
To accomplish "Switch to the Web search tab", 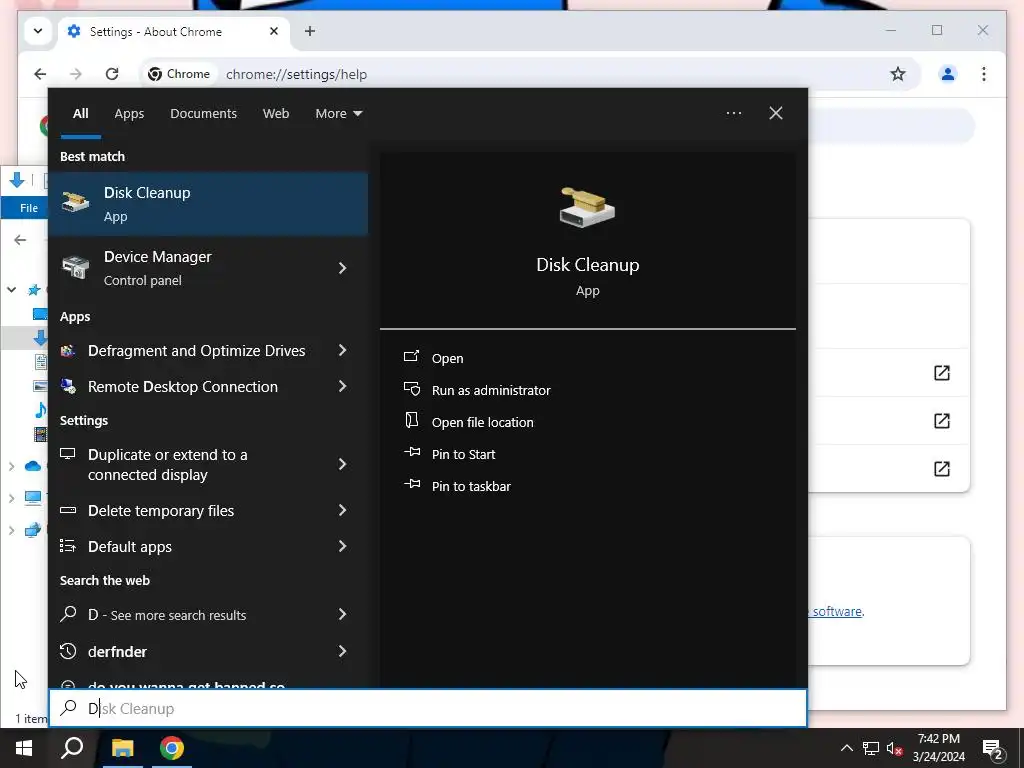I will pyautogui.click(x=276, y=113).
